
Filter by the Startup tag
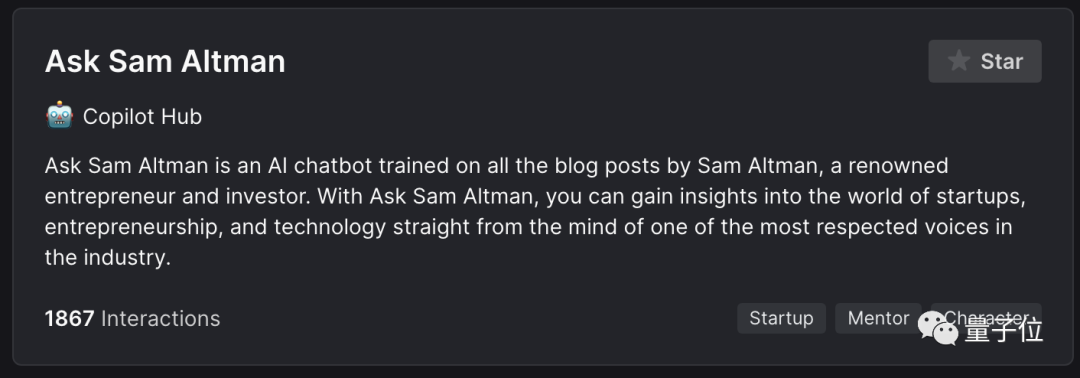click(x=781, y=318)
